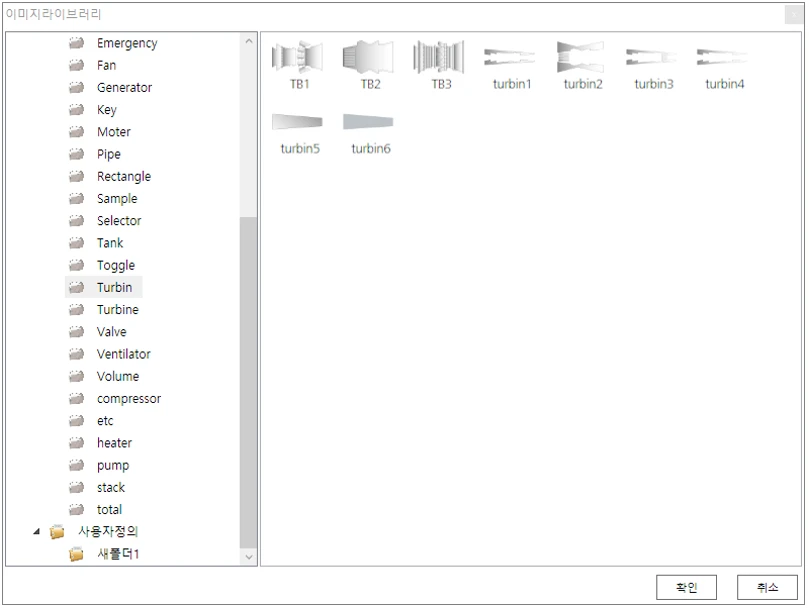Click the tree scrollbar down arrow

249,557
